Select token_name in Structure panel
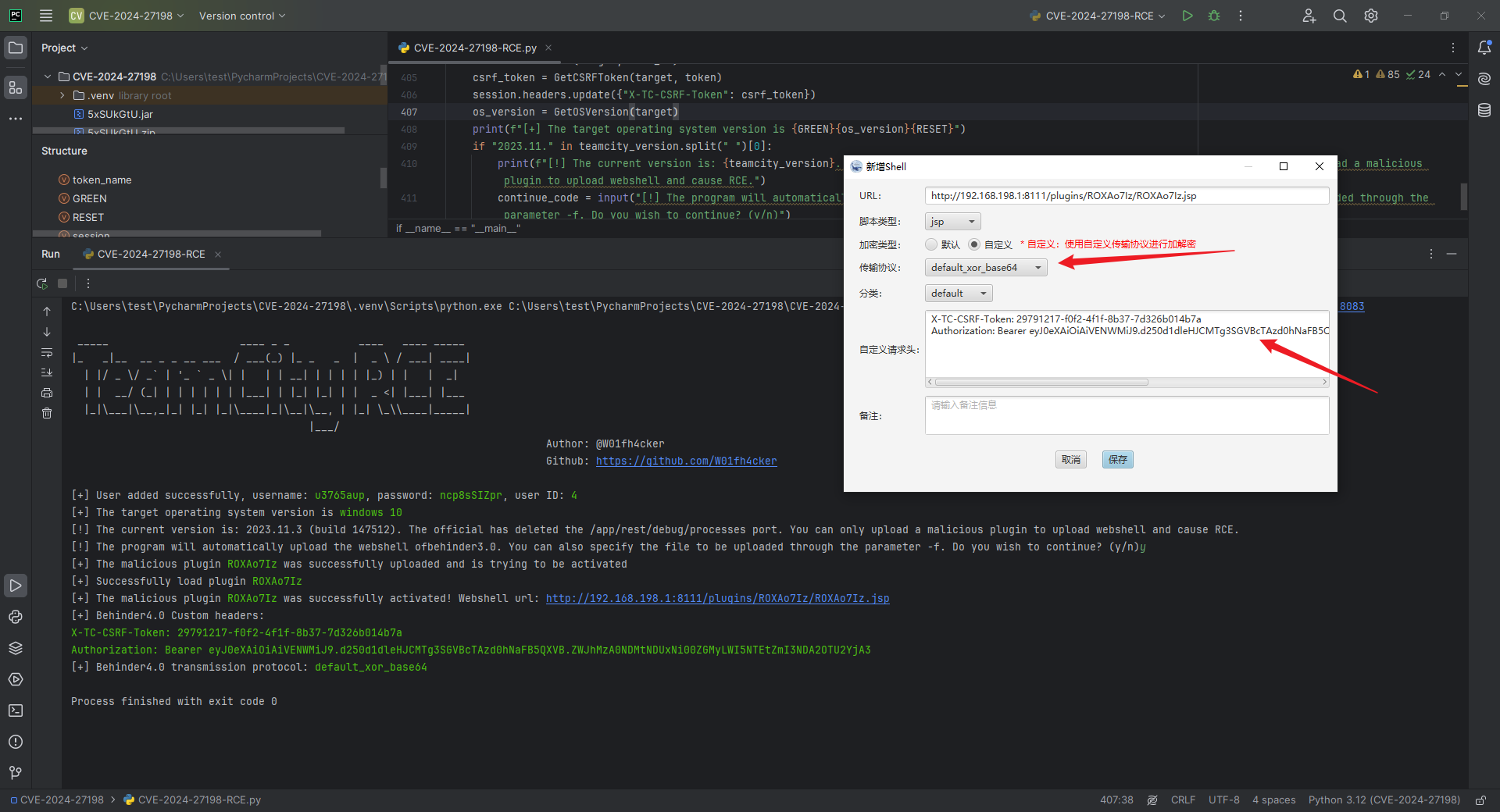Image resolution: width=1500 pixels, height=812 pixels. [x=102, y=180]
